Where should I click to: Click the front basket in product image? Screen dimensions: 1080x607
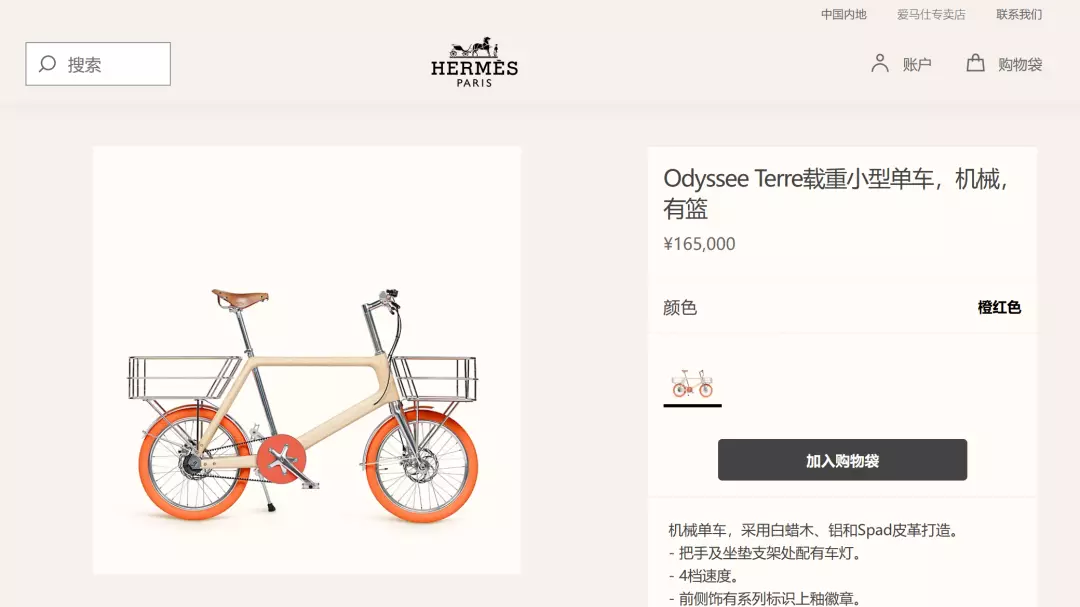(x=435, y=378)
